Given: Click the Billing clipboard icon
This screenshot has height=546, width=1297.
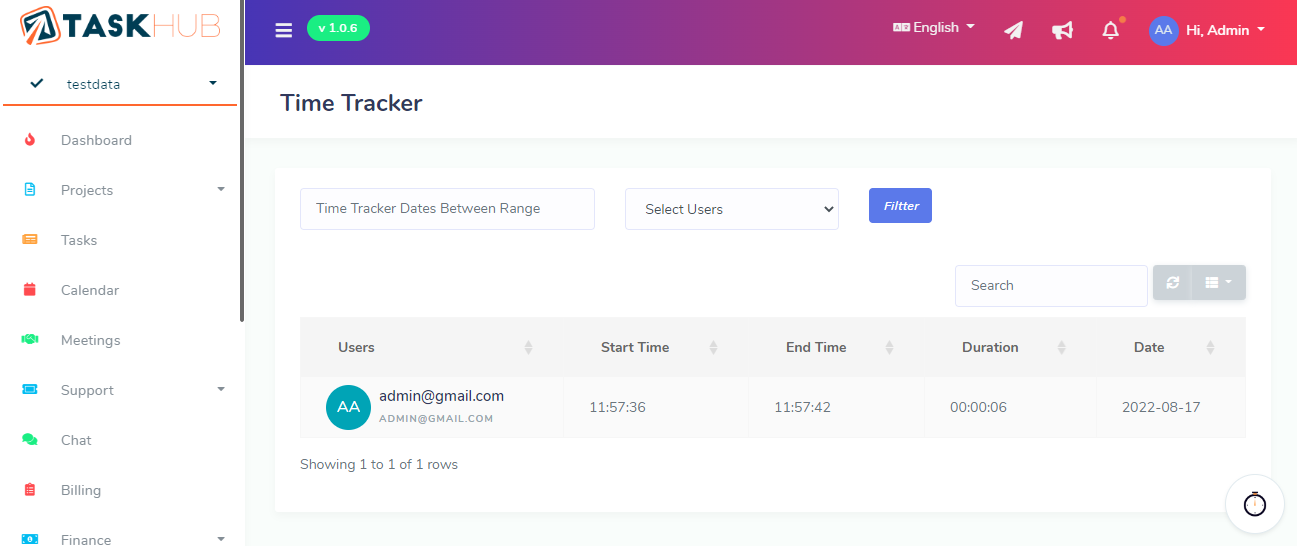Looking at the screenshot, I should pos(30,489).
